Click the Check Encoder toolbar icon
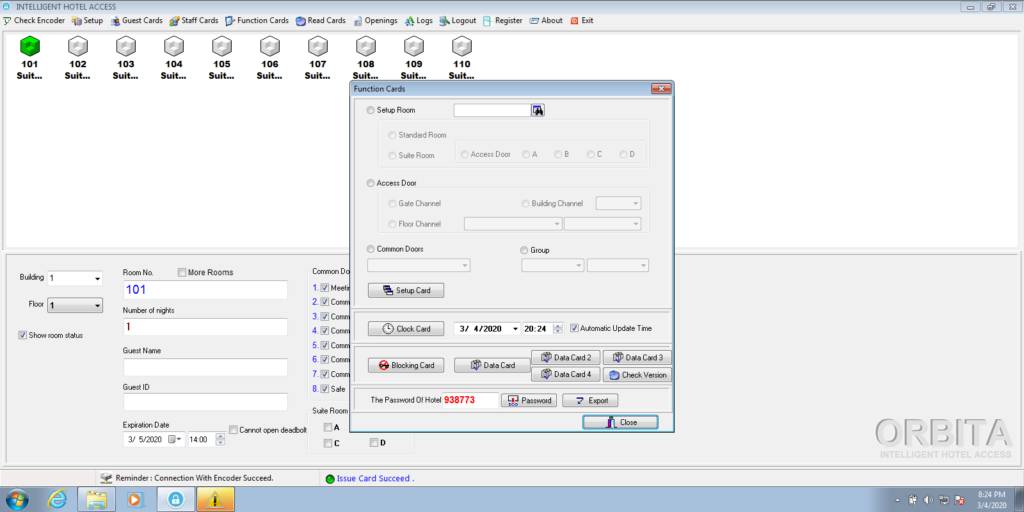1024x512 pixels. coord(7,20)
